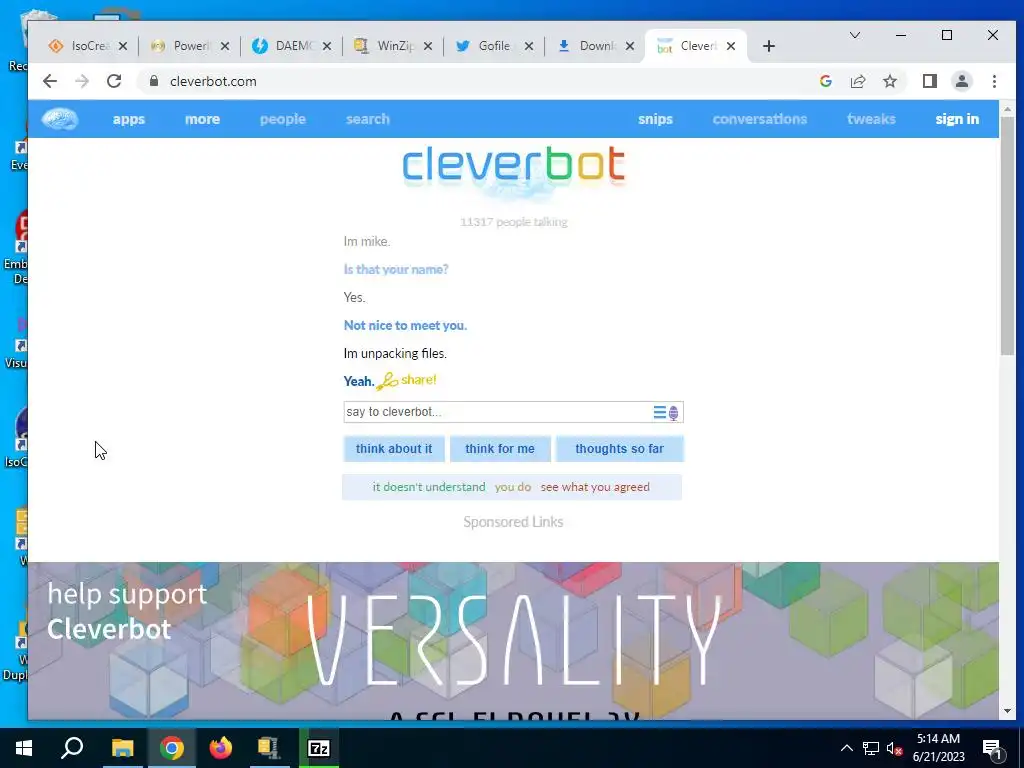Close the Cleverbot tab

[731, 46]
